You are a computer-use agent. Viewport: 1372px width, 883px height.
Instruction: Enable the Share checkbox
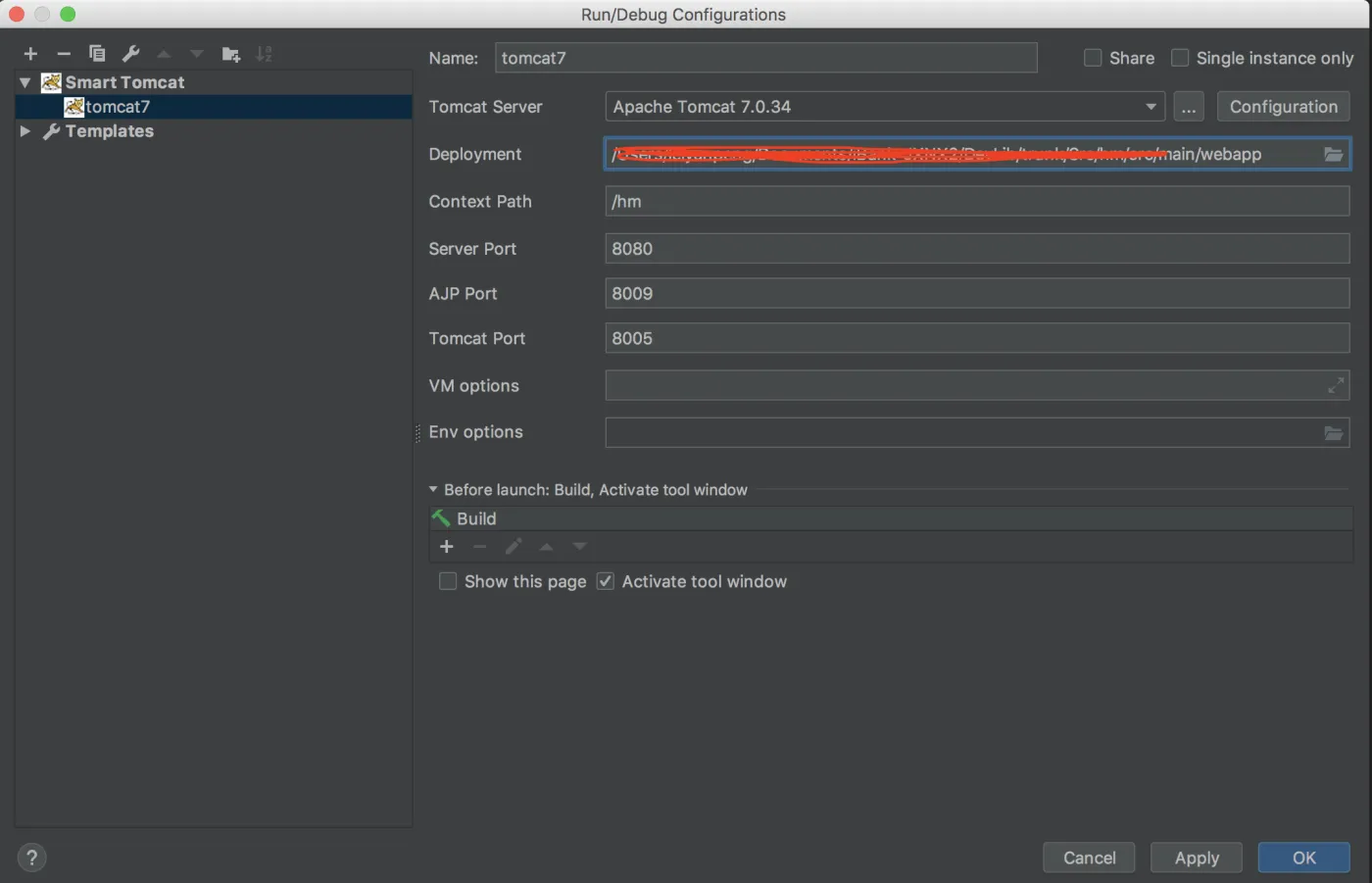(x=1093, y=58)
